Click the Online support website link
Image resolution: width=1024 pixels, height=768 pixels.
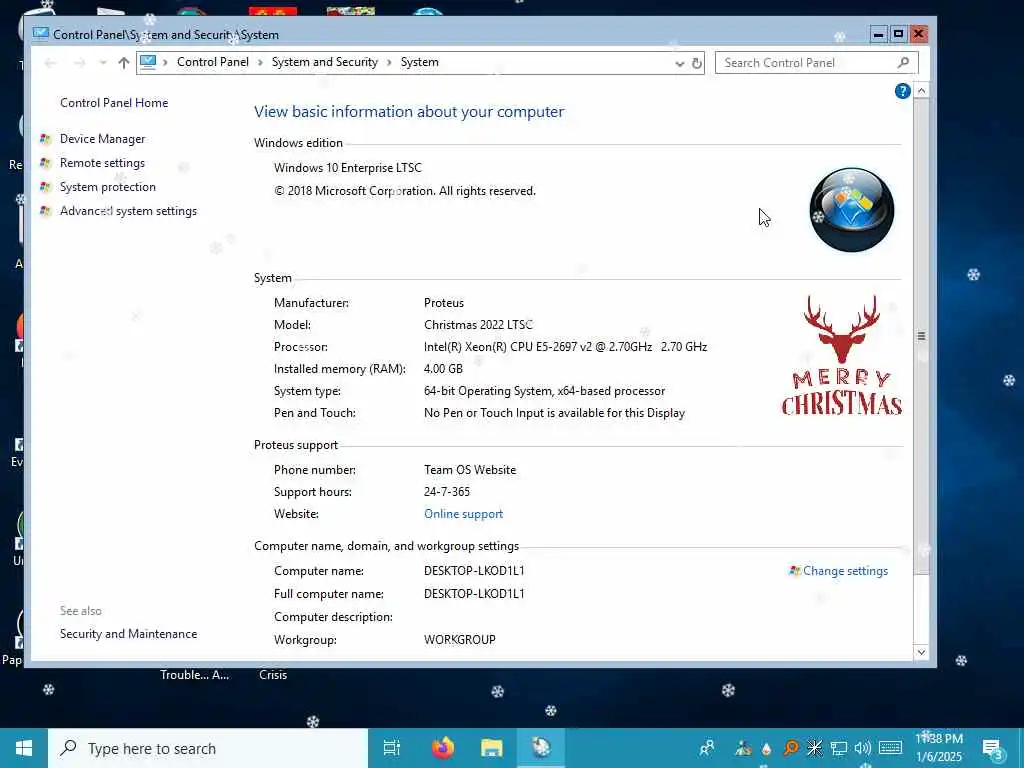click(463, 514)
